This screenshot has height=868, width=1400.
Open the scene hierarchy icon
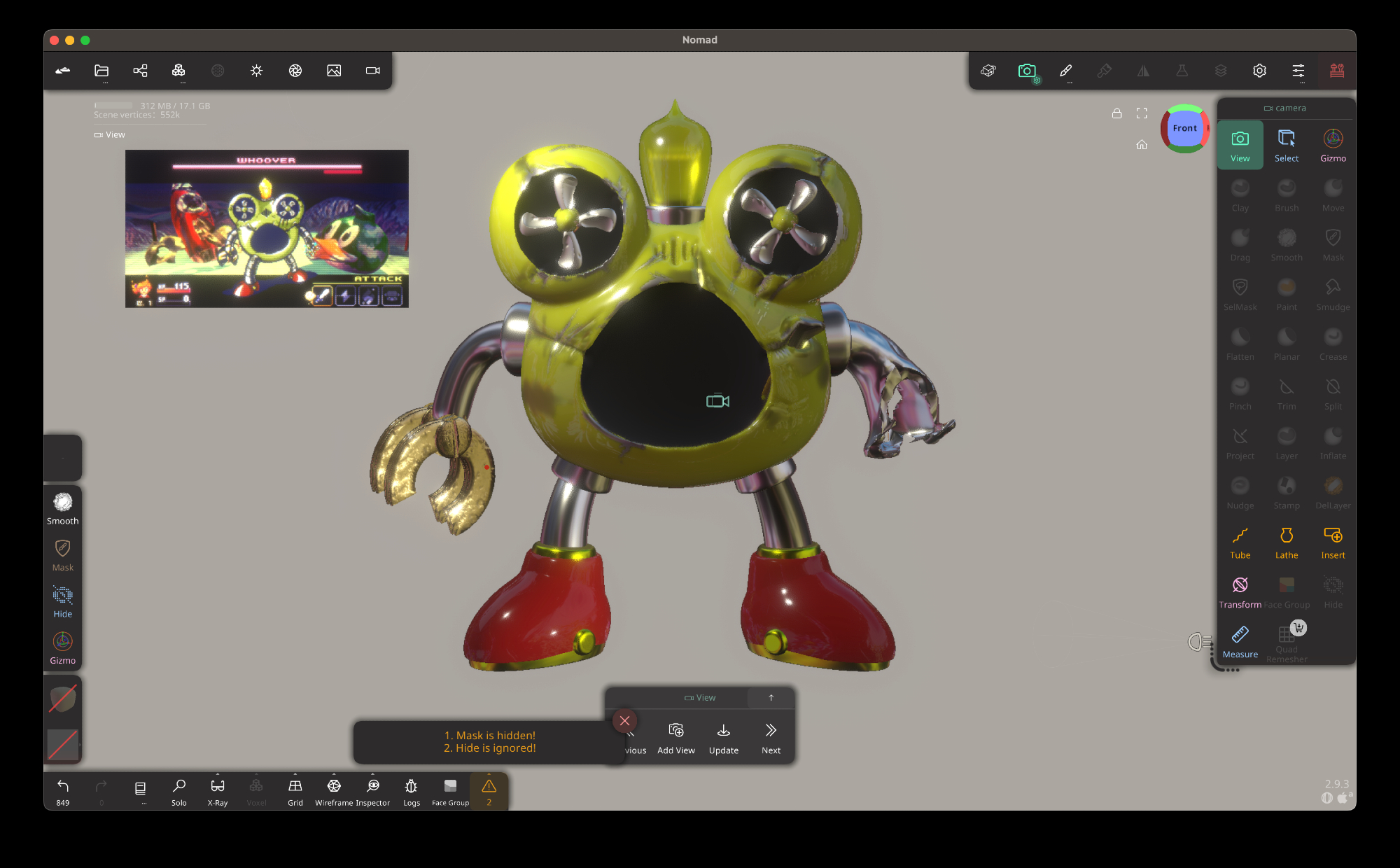tap(140, 71)
